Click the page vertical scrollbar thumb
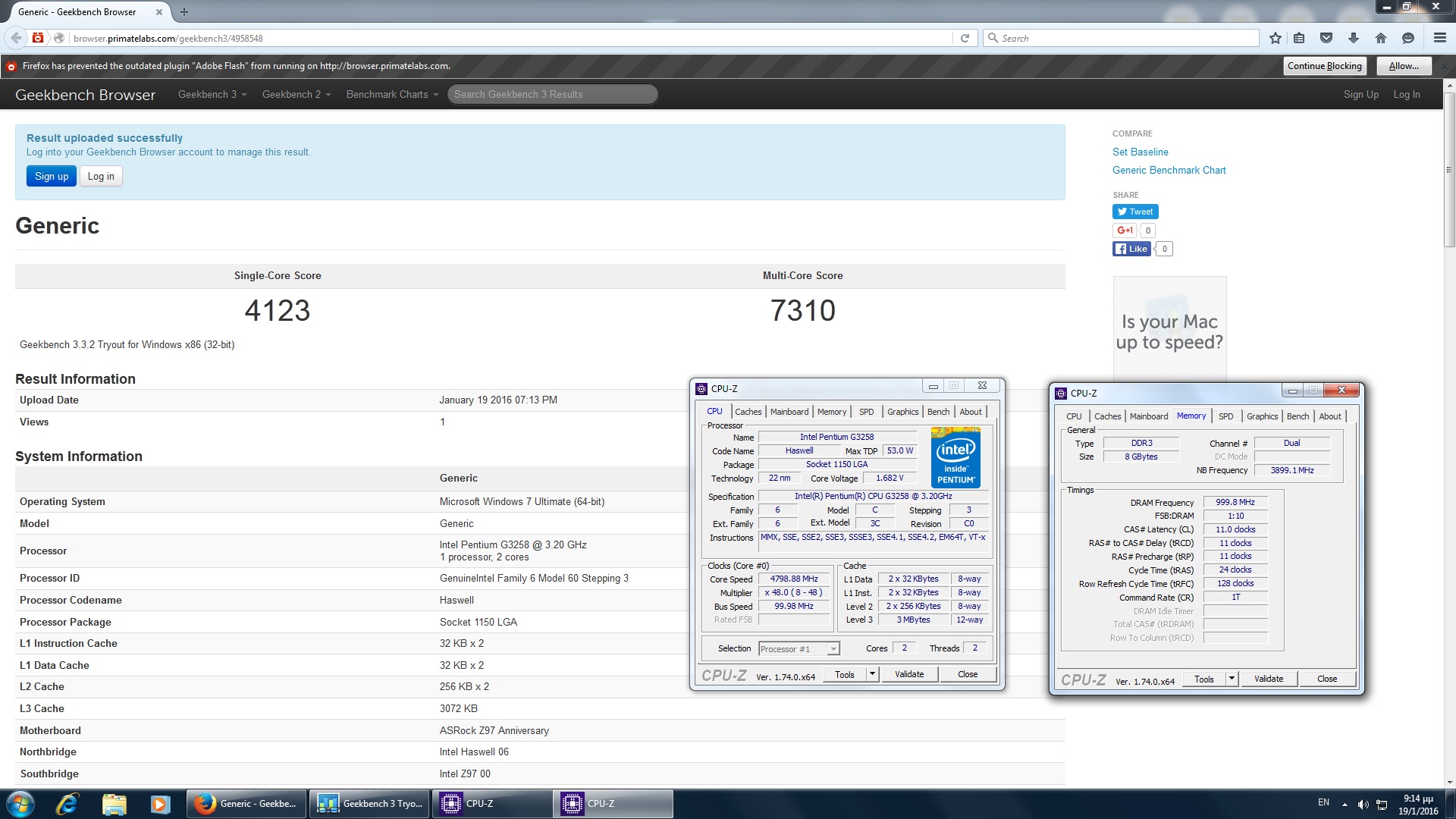This screenshot has height=819, width=1456. [1449, 168]
